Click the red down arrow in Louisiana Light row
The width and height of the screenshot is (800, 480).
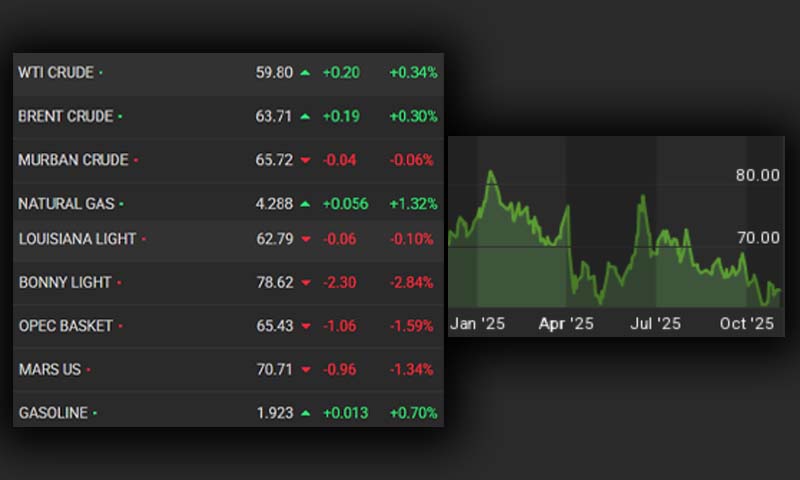[x=306, y=239]
